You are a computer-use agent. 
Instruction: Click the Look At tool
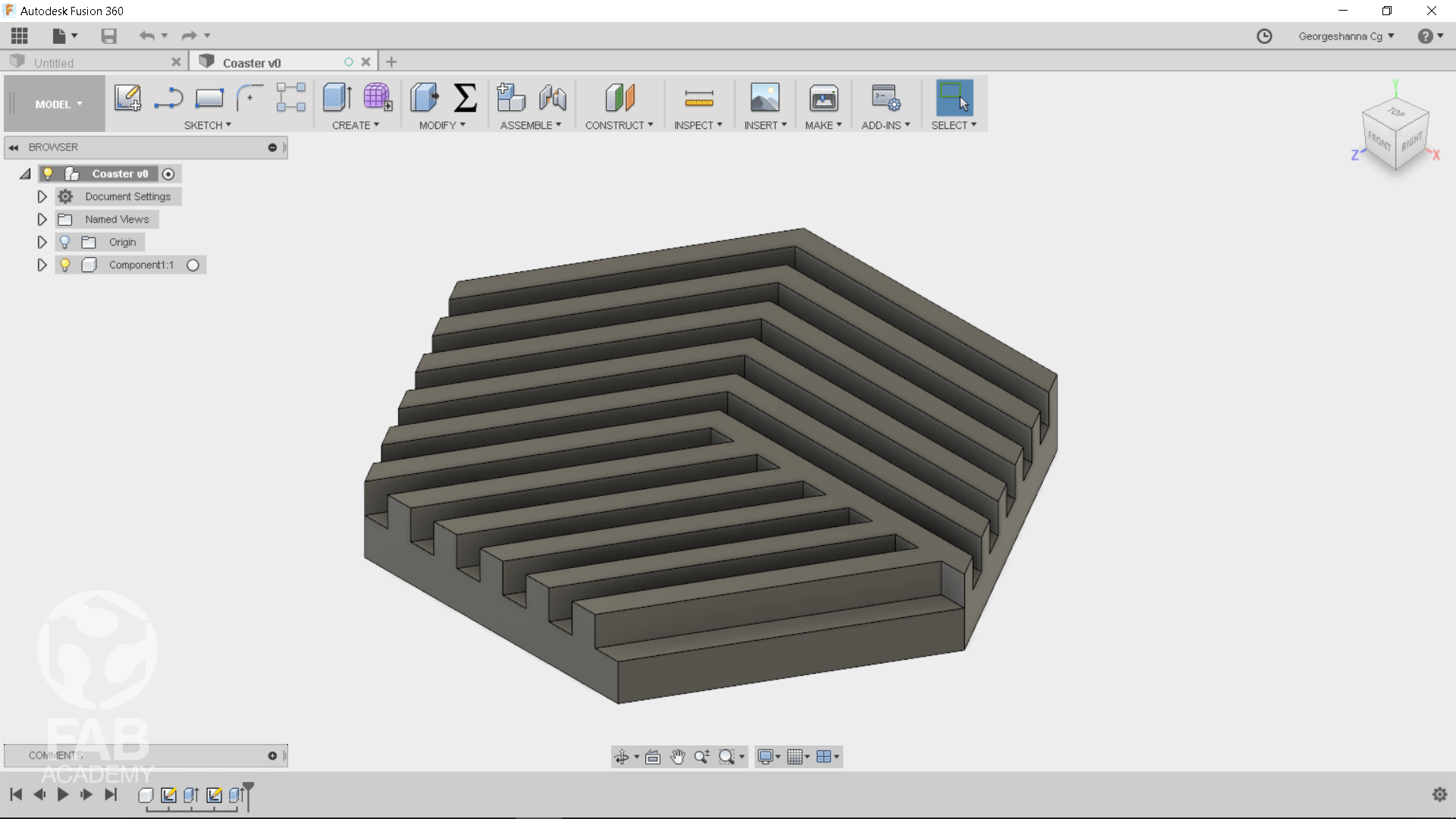[x=652, y=757]
